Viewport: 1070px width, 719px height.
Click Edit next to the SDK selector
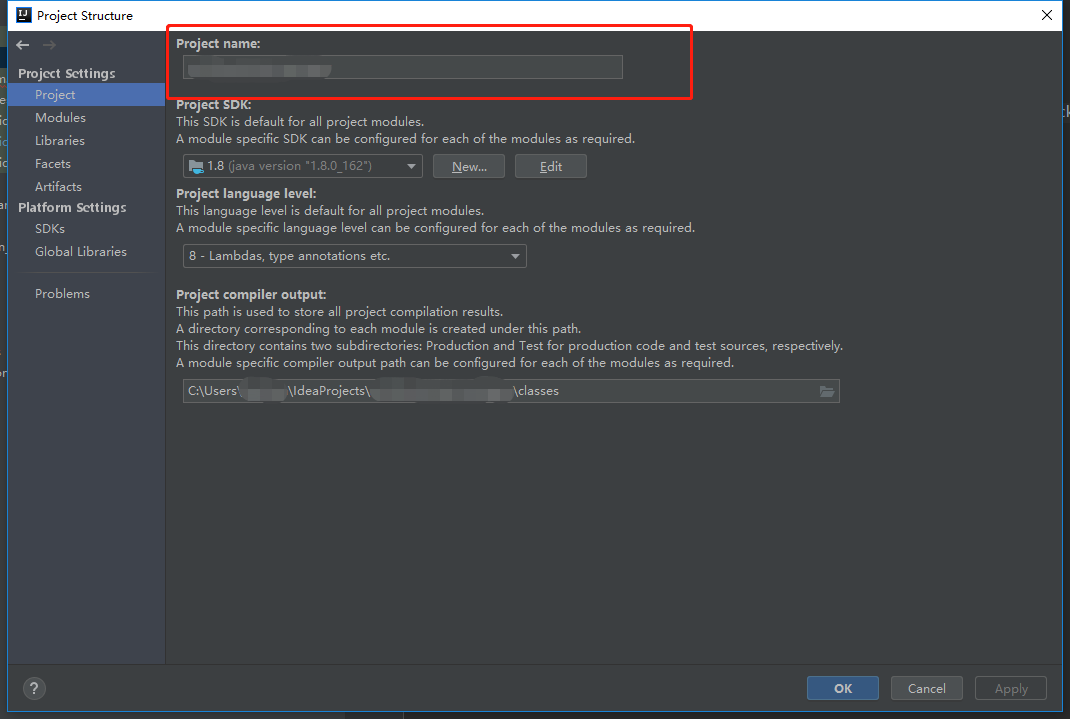click(x=550, y=166)
